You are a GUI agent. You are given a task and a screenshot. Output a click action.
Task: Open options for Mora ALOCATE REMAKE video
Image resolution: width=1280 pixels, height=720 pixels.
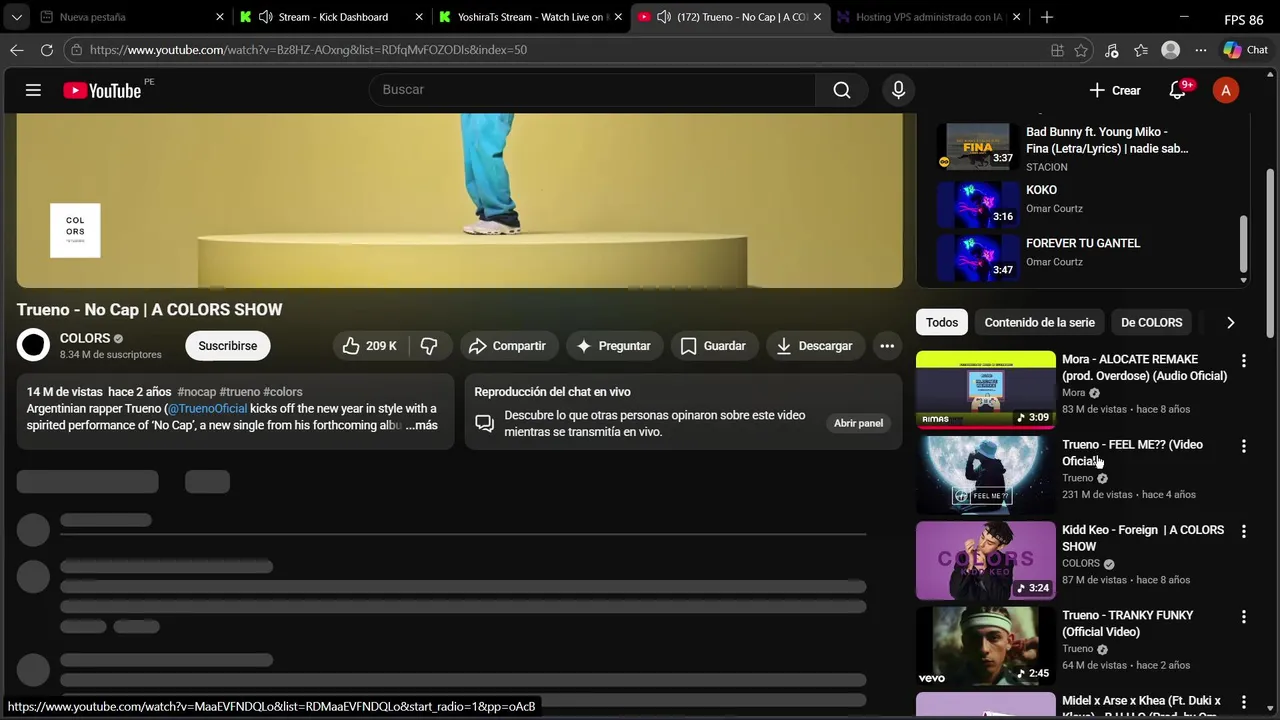tap(1243, 360)
